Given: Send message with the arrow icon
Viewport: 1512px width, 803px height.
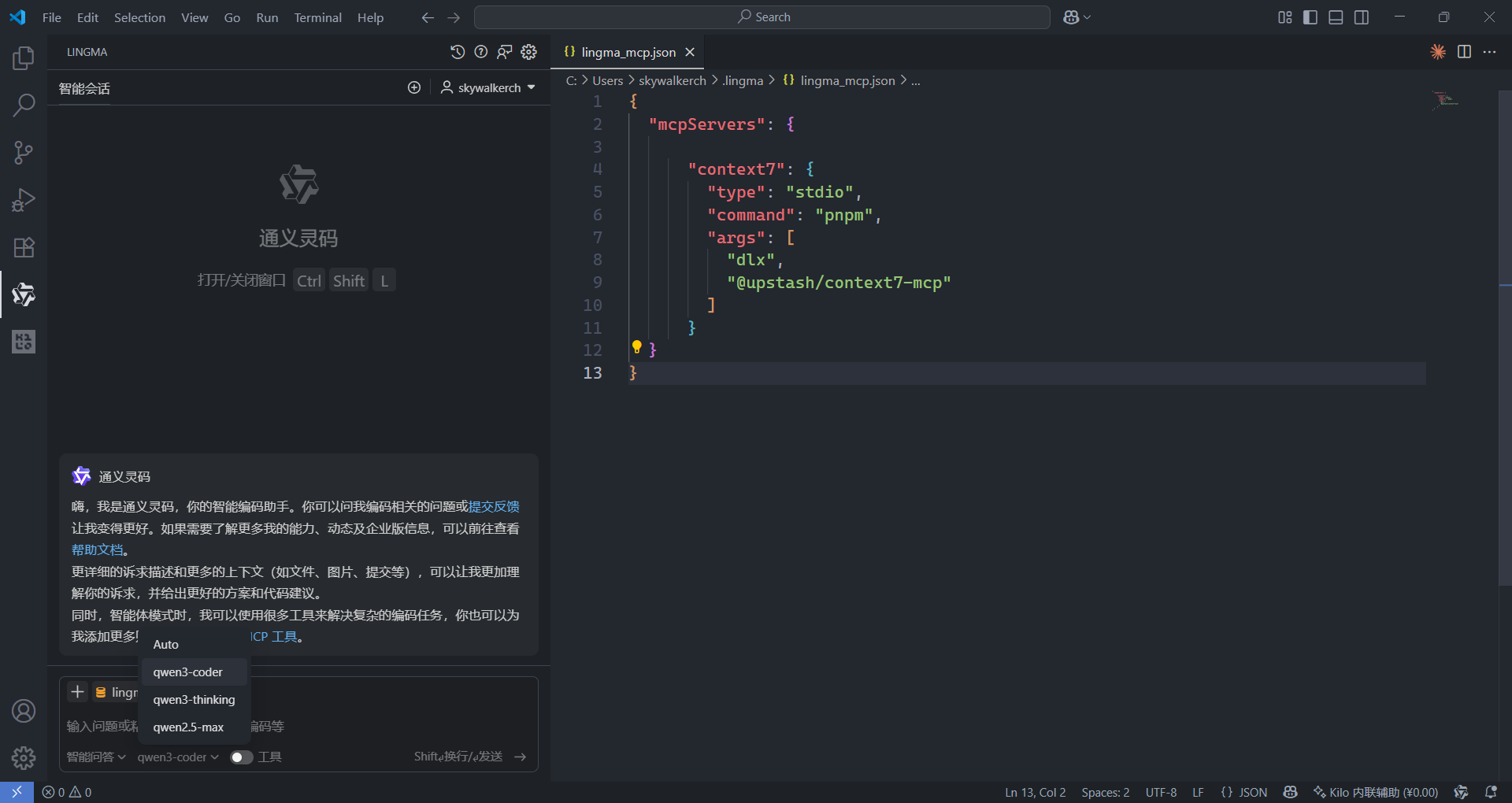Looking at the screenshot, I should point(520,757).
